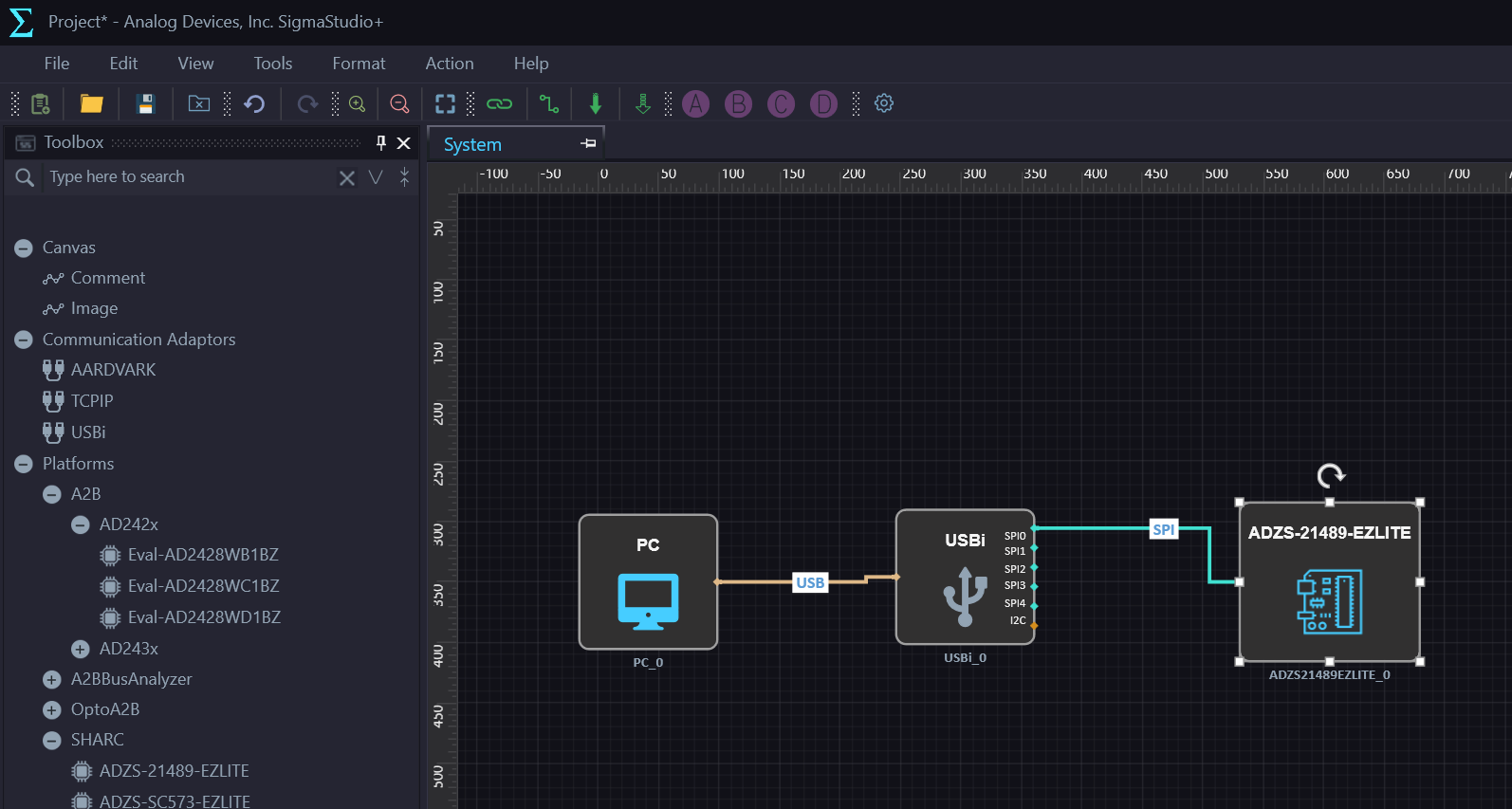Click the SPI connection label
This screenshot has height=809, width=1512.
click(x=1164, y=529)
